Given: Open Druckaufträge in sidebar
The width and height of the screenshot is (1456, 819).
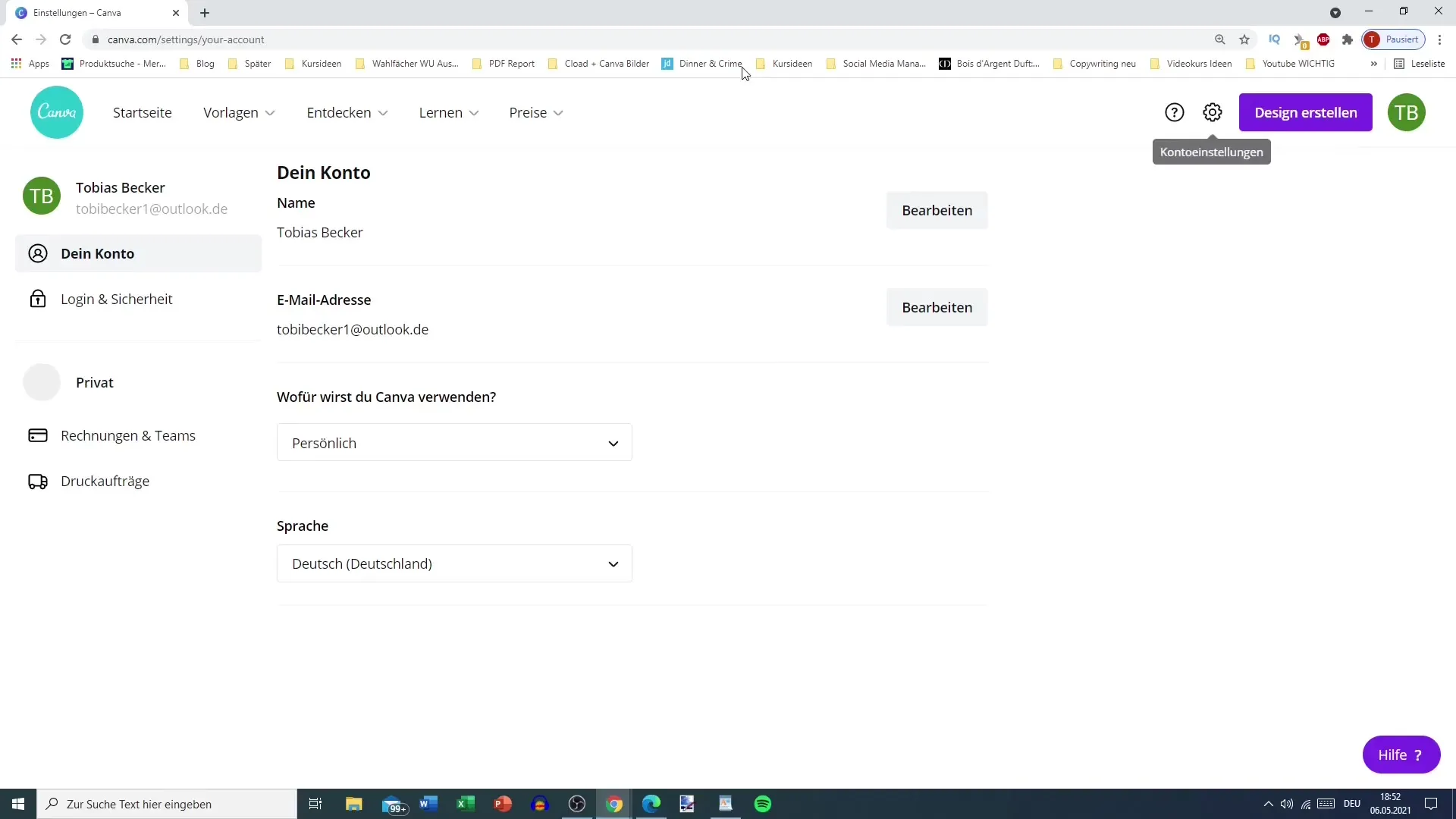Looking at the screenshot, I should coord(139,481).
